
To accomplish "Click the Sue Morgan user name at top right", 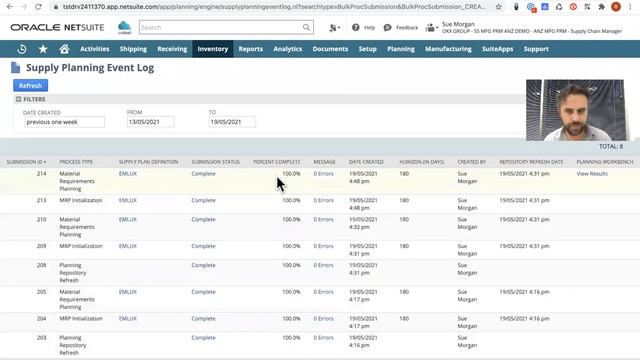I will (x=458, y=24).
